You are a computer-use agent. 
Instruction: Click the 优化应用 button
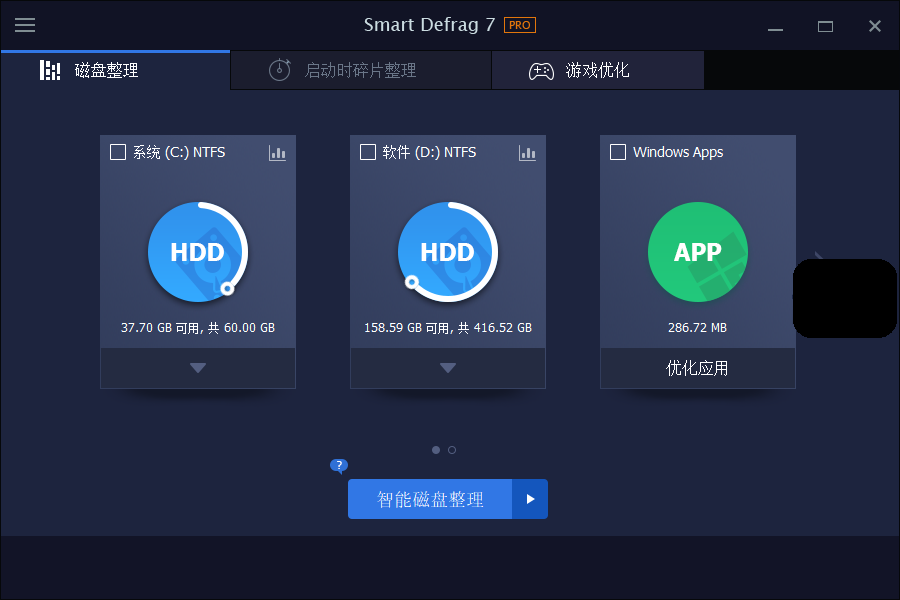pyautogui.click(x=697, y=368)
